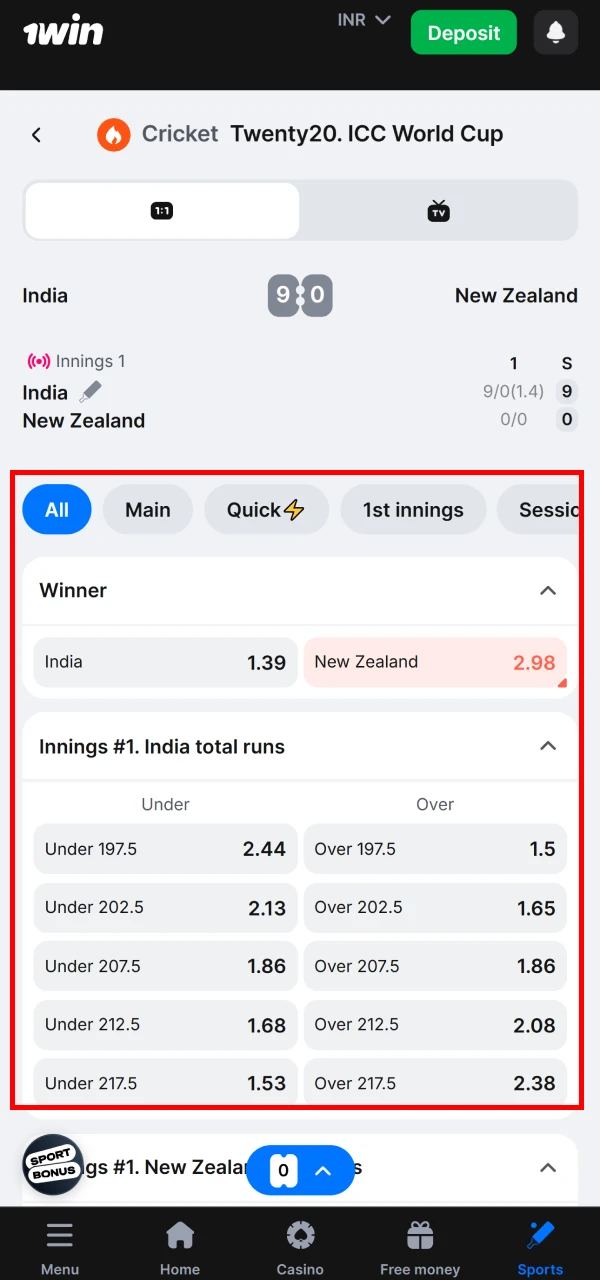Select the 1st innings tab
600x1280 pixels.
(x=413, y=510)
